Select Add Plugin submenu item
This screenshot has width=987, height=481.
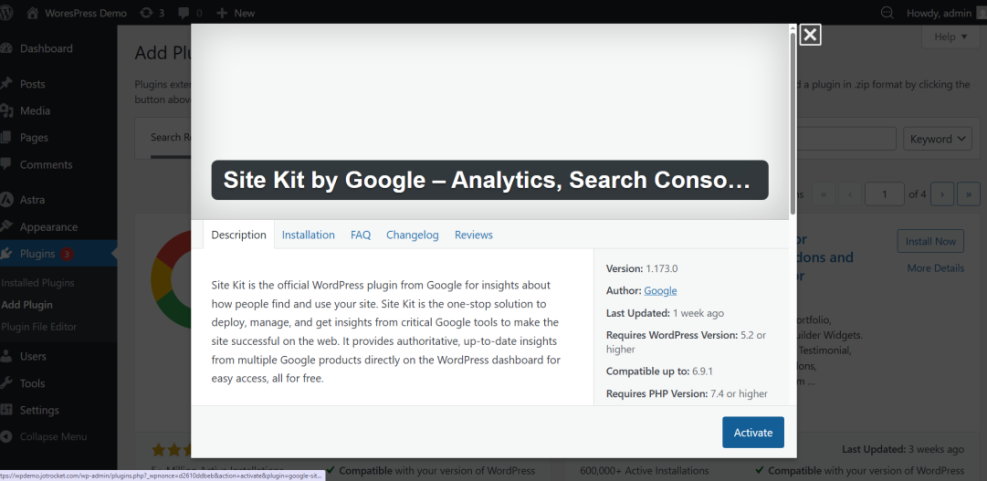coord(27,305)
